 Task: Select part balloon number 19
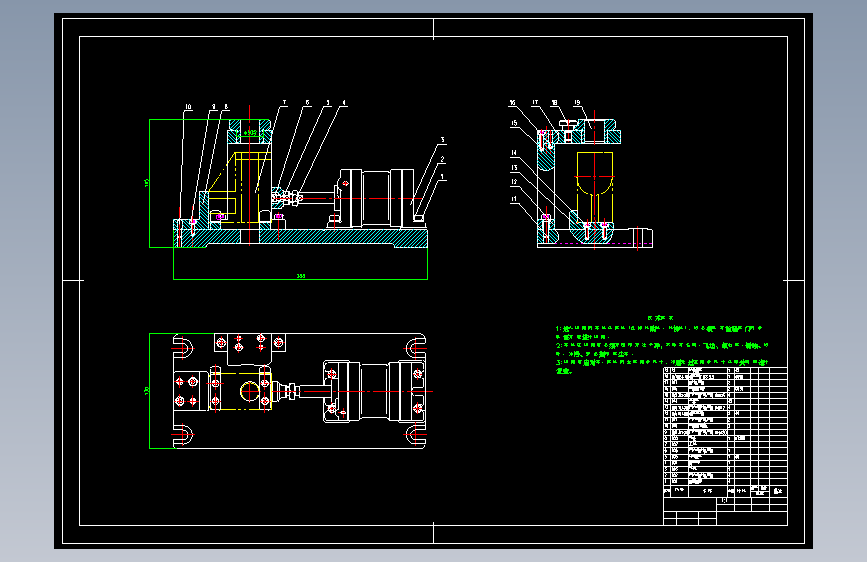(x=577, y=103)
